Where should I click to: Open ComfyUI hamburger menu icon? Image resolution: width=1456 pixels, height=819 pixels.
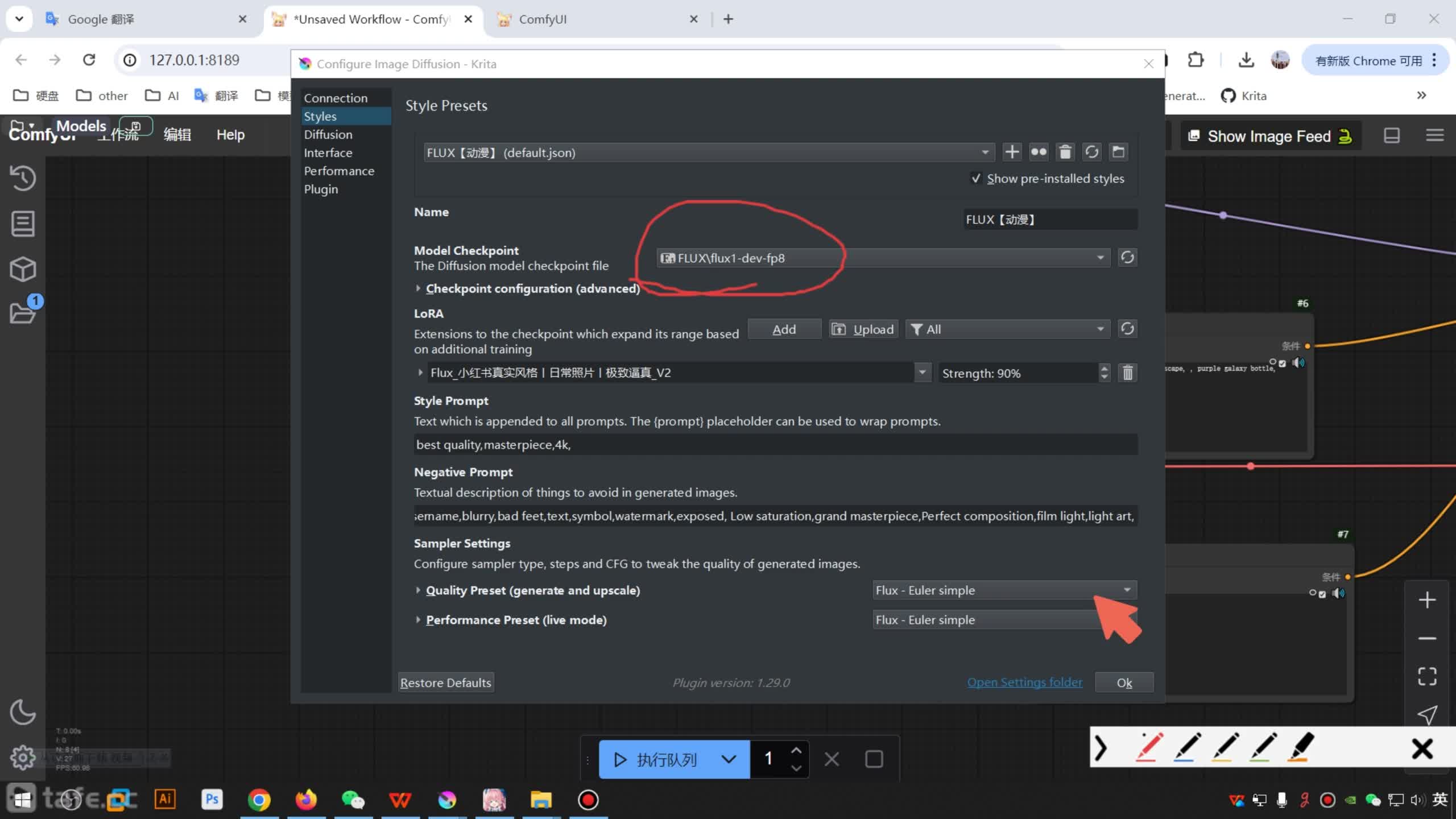pyautogui.click(x=1434, y=135)
